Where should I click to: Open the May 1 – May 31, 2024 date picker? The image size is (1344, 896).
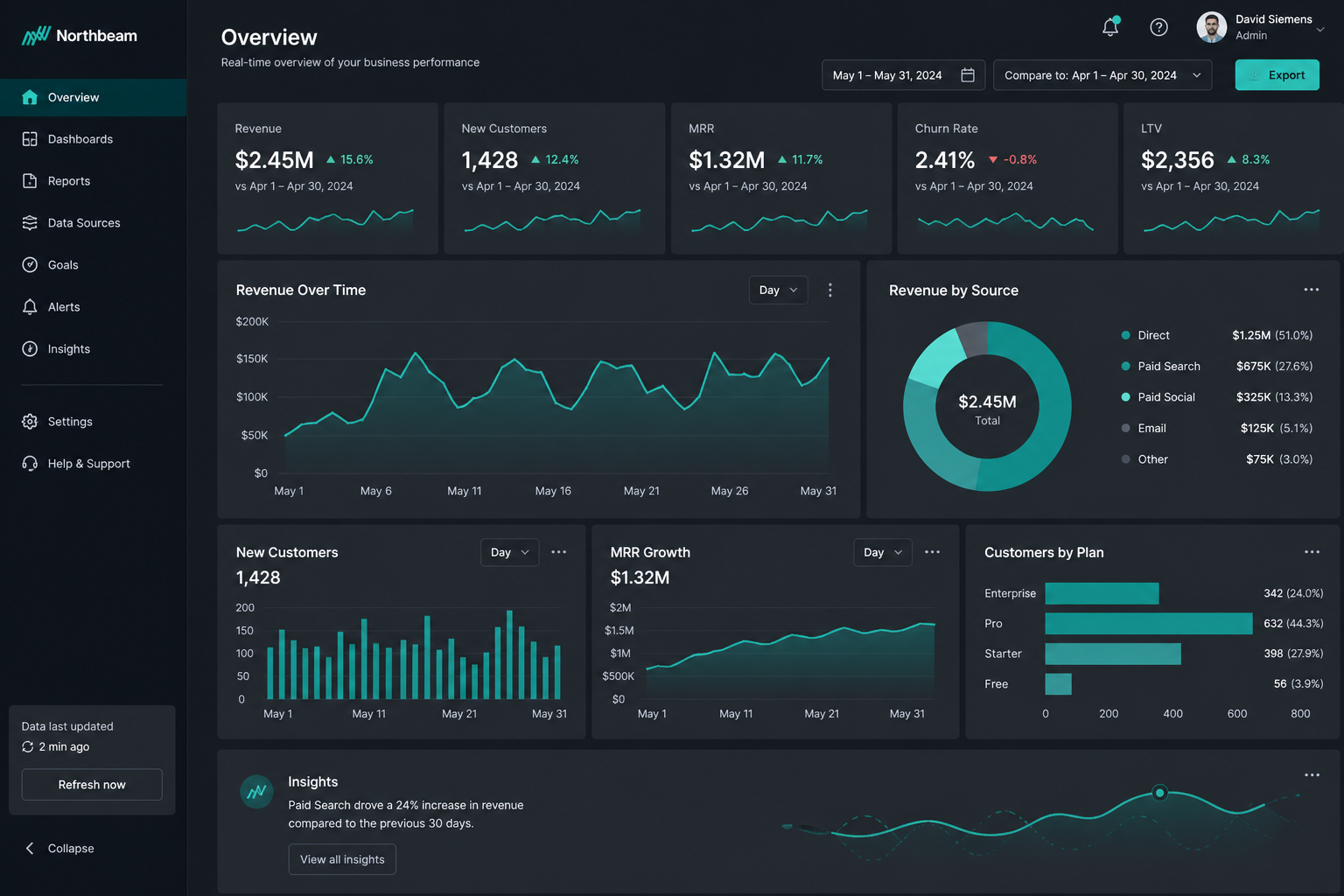click(x=903, y=75)
